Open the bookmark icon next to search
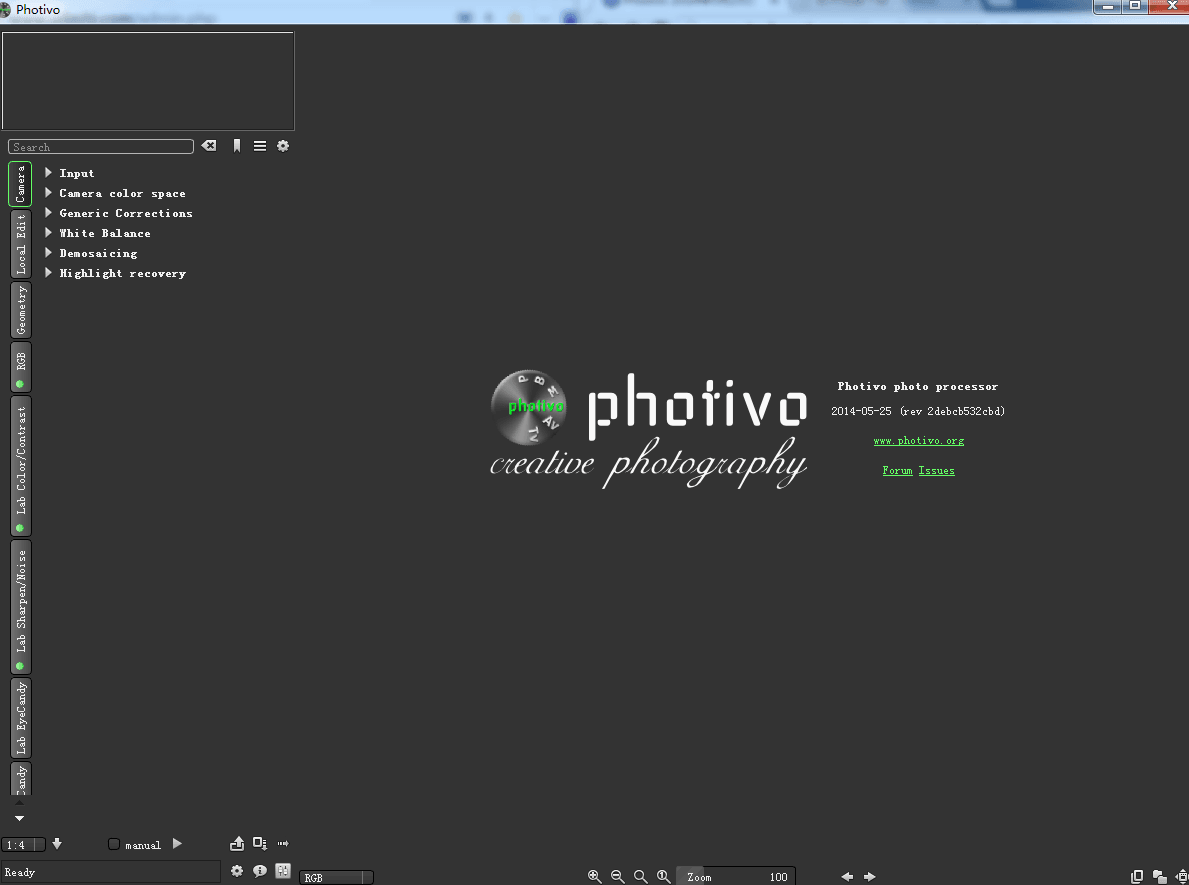This screenshot has height=885, width=1189. [236, 146]
